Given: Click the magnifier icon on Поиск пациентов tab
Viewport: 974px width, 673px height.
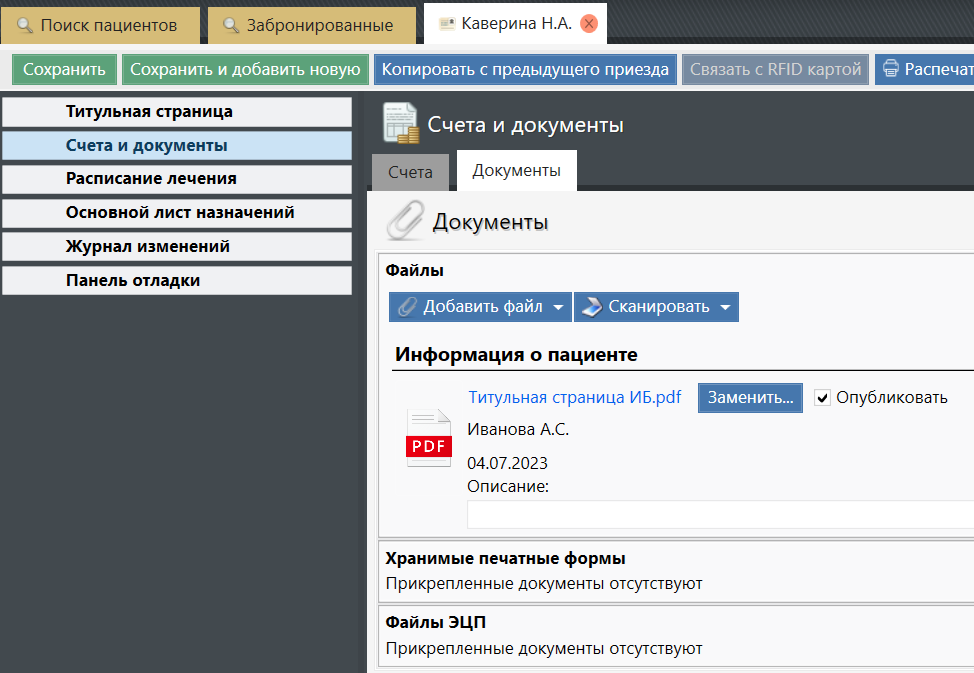Looking at the screenshot, I should click(x=25, y=25).
